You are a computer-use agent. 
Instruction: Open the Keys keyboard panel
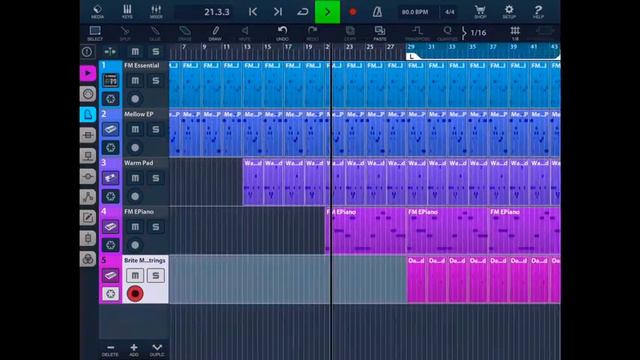click(x=127, y=12)
